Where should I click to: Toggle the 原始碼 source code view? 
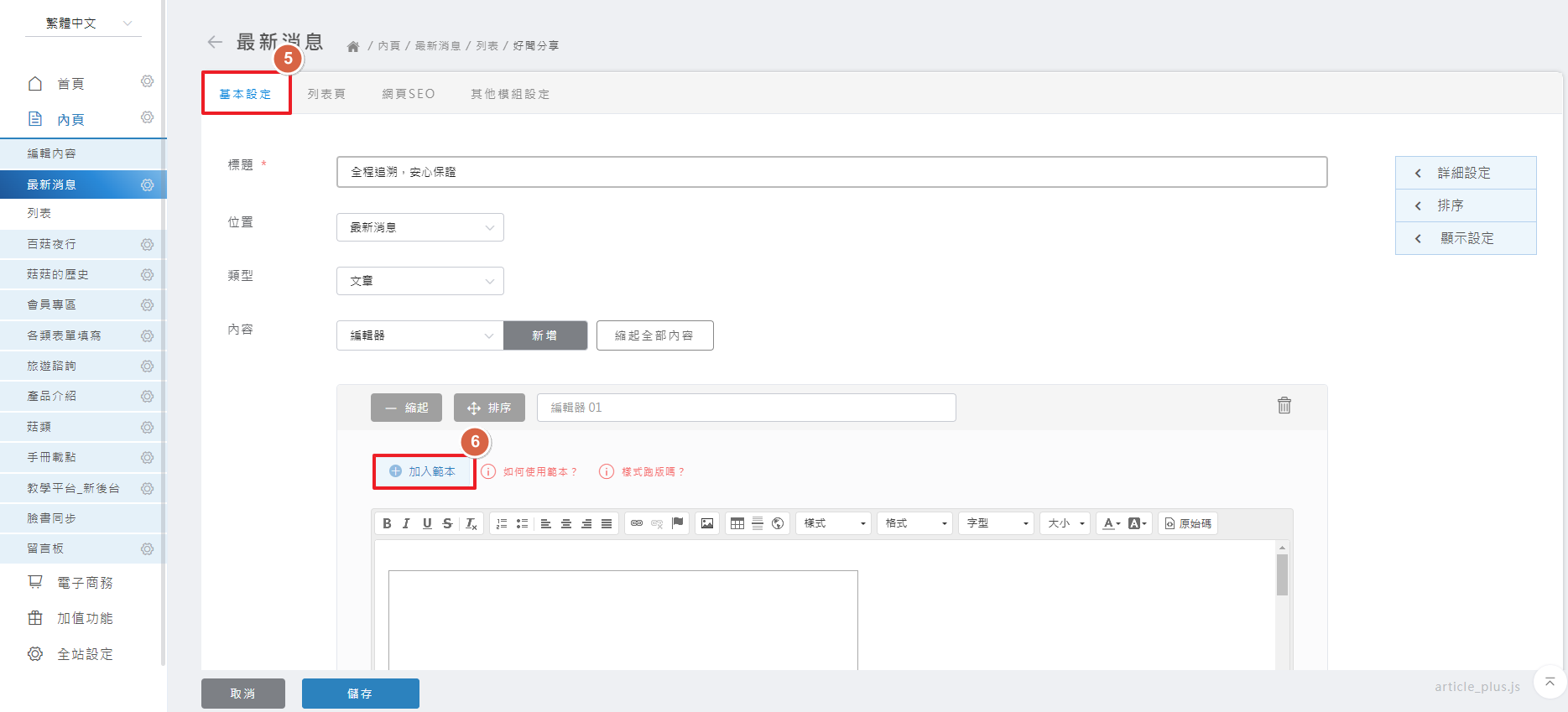click(x=1188, y=523)
